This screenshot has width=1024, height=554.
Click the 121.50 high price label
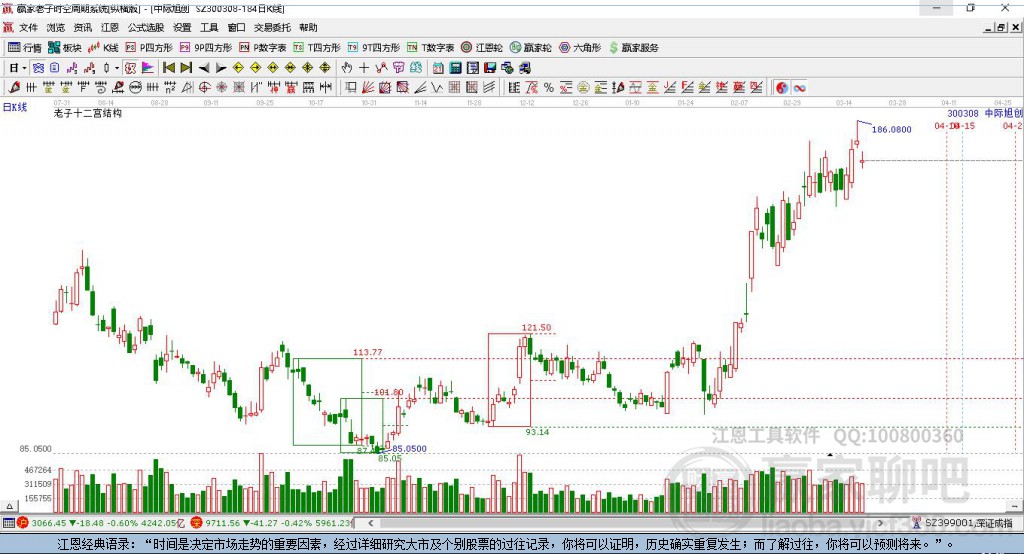(x=536, y=328)
